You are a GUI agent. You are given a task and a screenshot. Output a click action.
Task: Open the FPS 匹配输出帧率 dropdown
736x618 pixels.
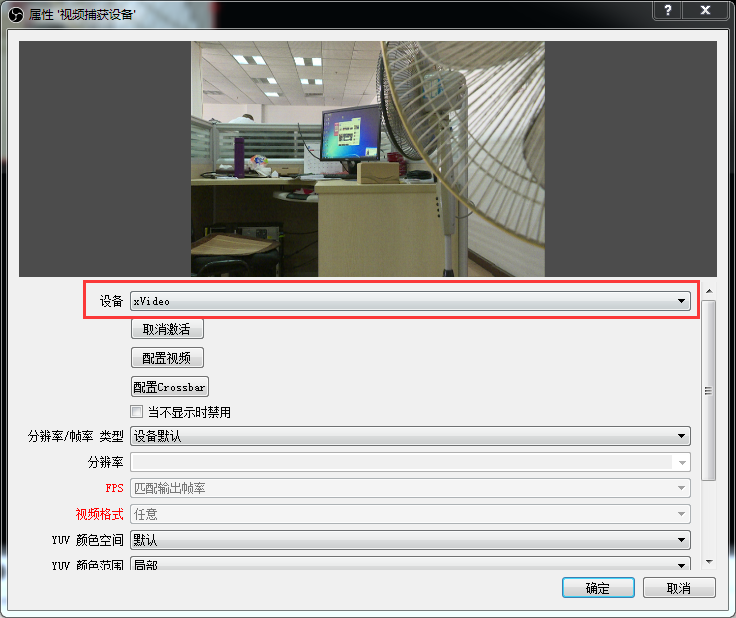(410, 488)
